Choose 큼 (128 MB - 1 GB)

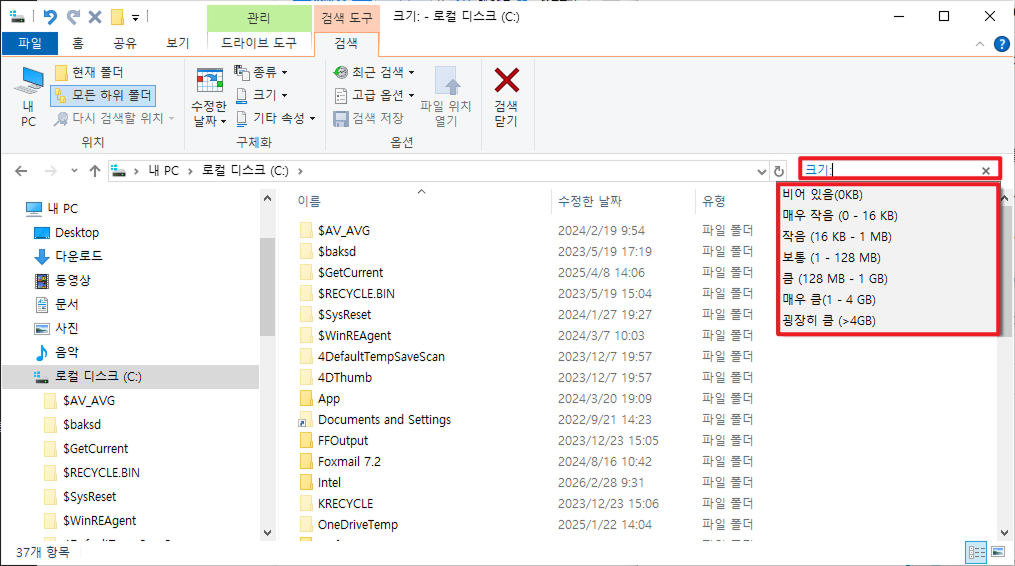coord(887,278)
